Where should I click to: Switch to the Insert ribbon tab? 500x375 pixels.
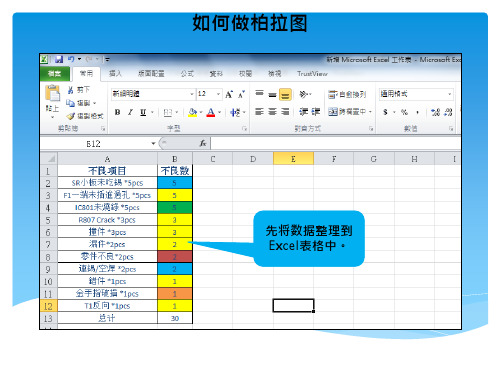(115, 74)
